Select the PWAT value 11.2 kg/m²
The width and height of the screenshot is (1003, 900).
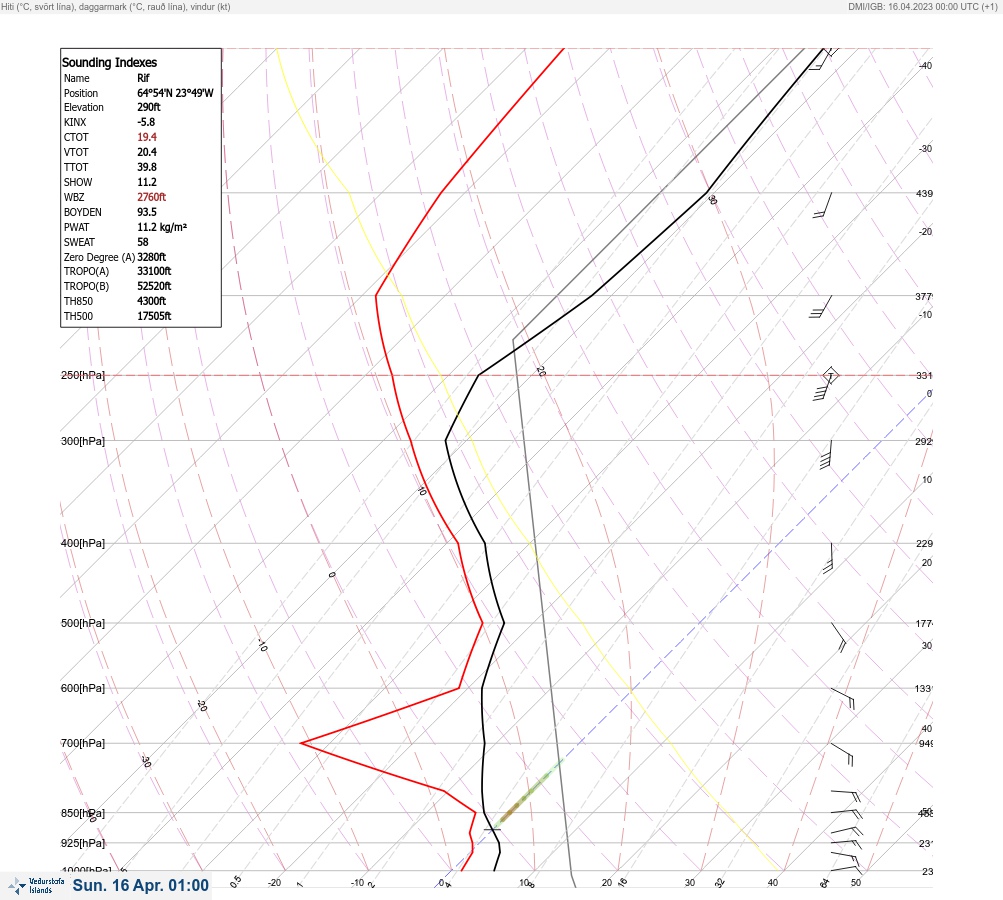pyautogui.click(x=162, y=227)
